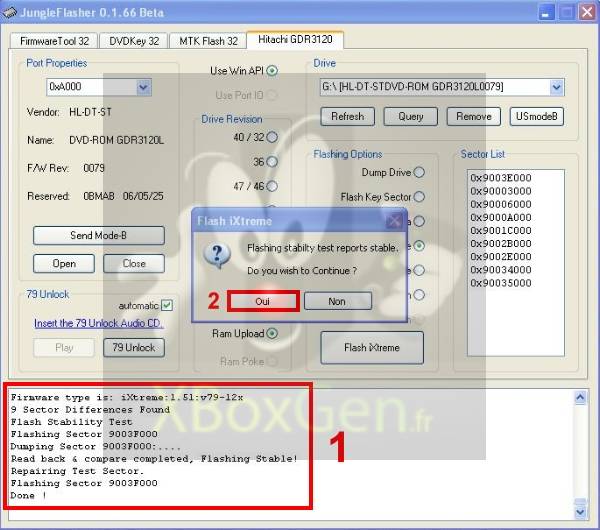
Task: Click the log scrollbar up arrow
Action: click(580, 398)
